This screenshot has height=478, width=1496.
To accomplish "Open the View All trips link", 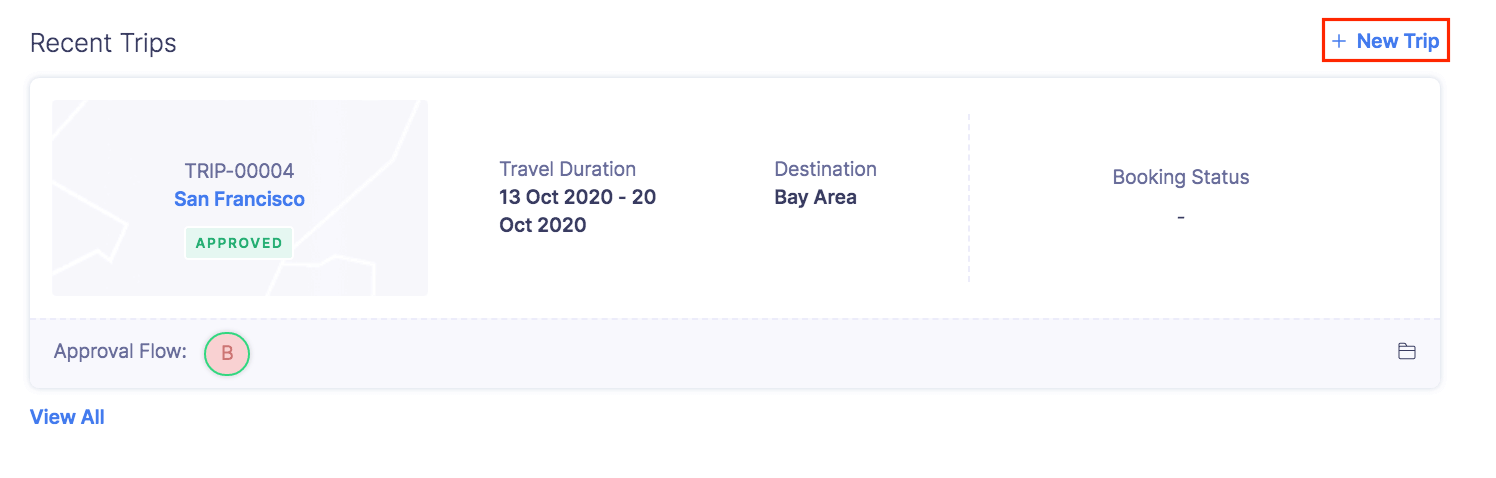I will tap(67, 417).
